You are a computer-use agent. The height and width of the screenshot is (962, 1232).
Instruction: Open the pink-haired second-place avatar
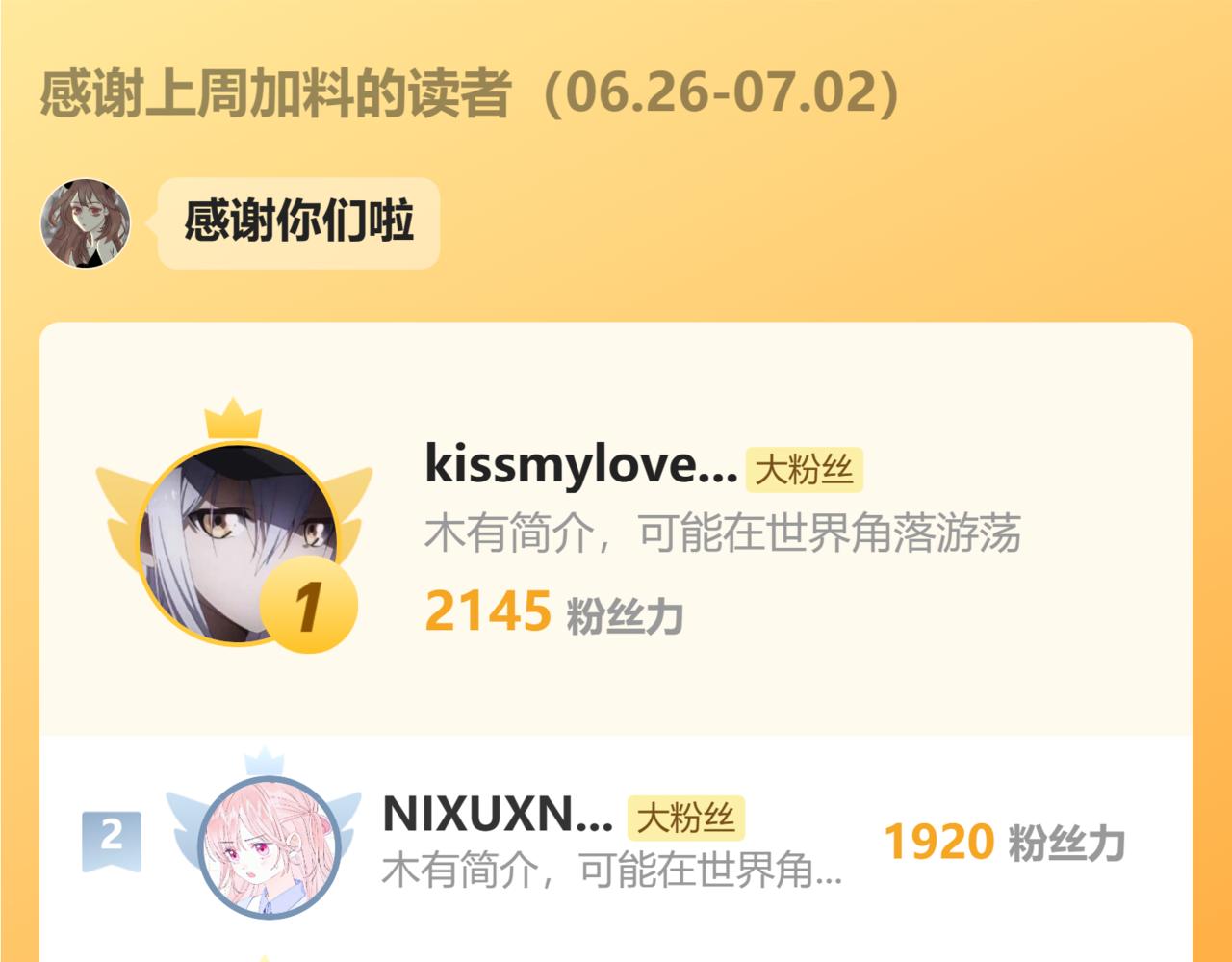tap(269, 848)
